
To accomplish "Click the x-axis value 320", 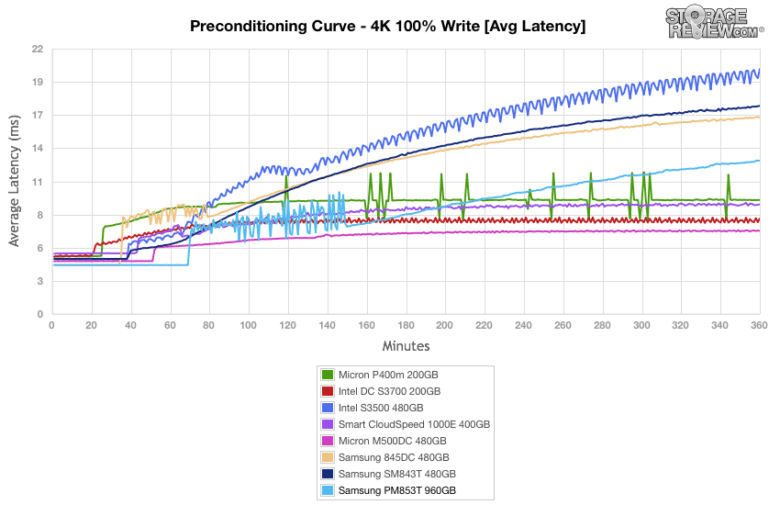I will 680,325.
